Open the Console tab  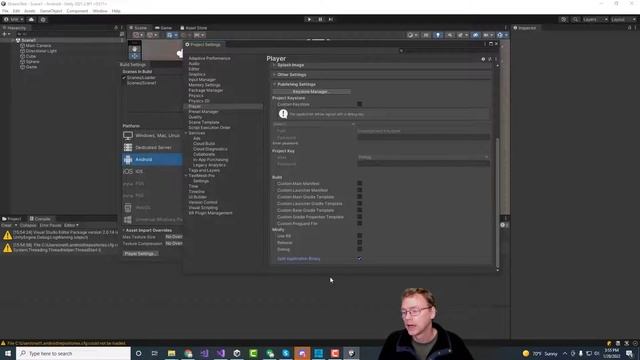point(40,219)
